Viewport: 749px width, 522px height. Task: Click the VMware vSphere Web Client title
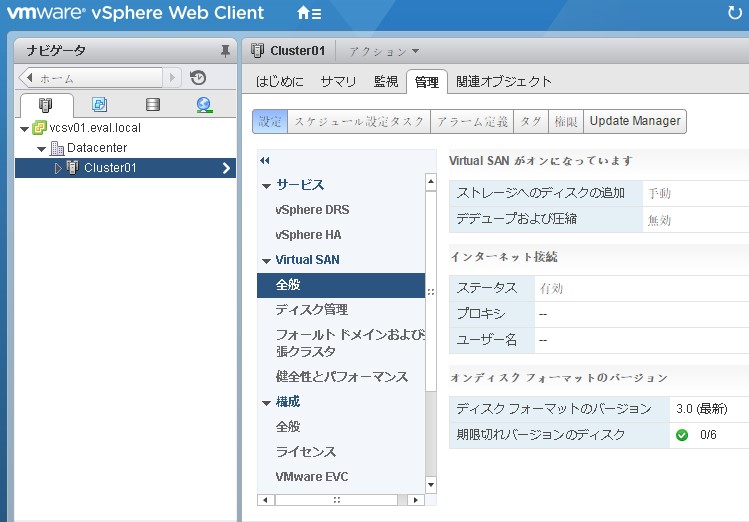tap(135, 12)
